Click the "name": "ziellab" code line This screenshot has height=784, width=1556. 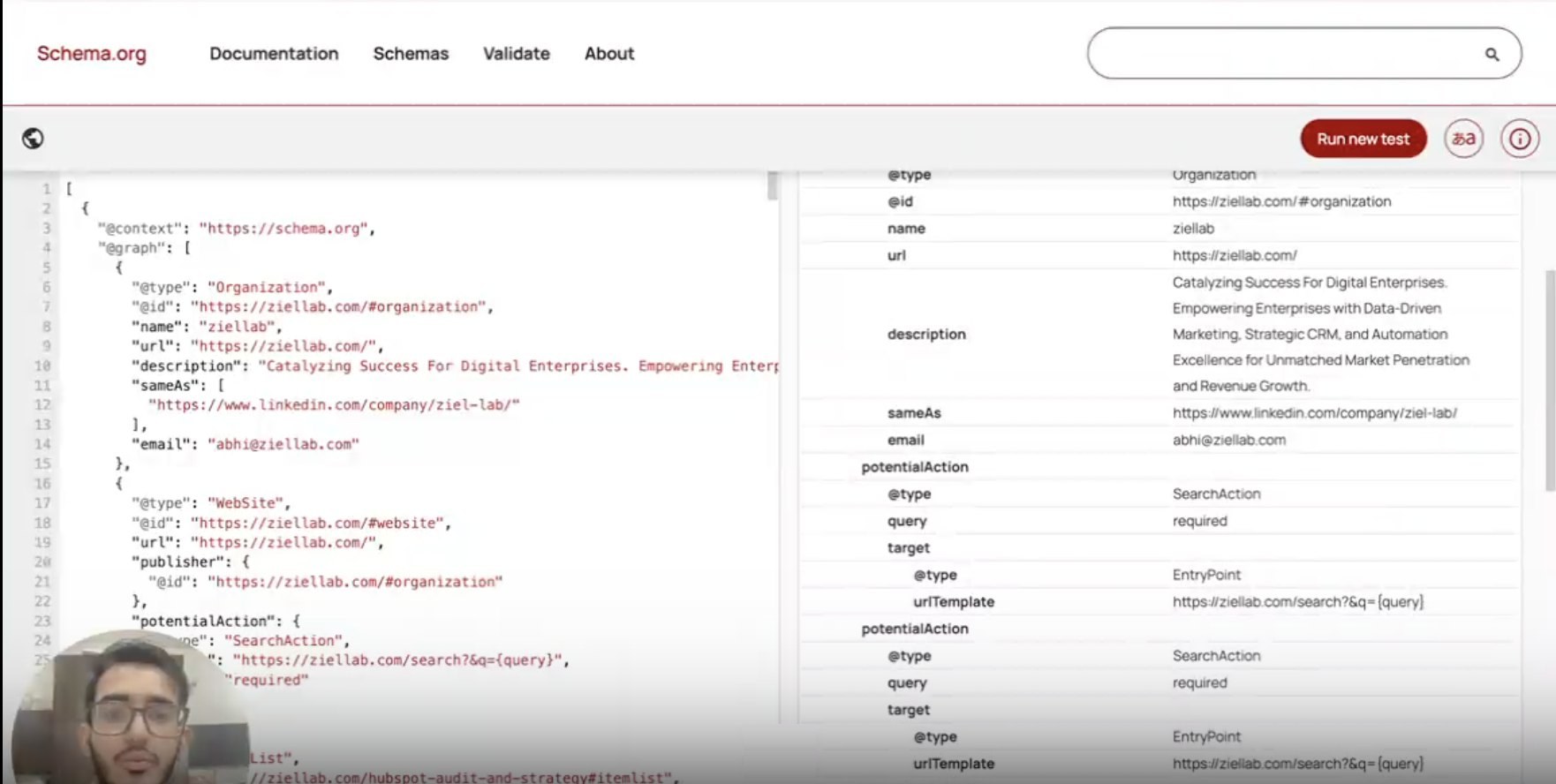pos(207,326)
